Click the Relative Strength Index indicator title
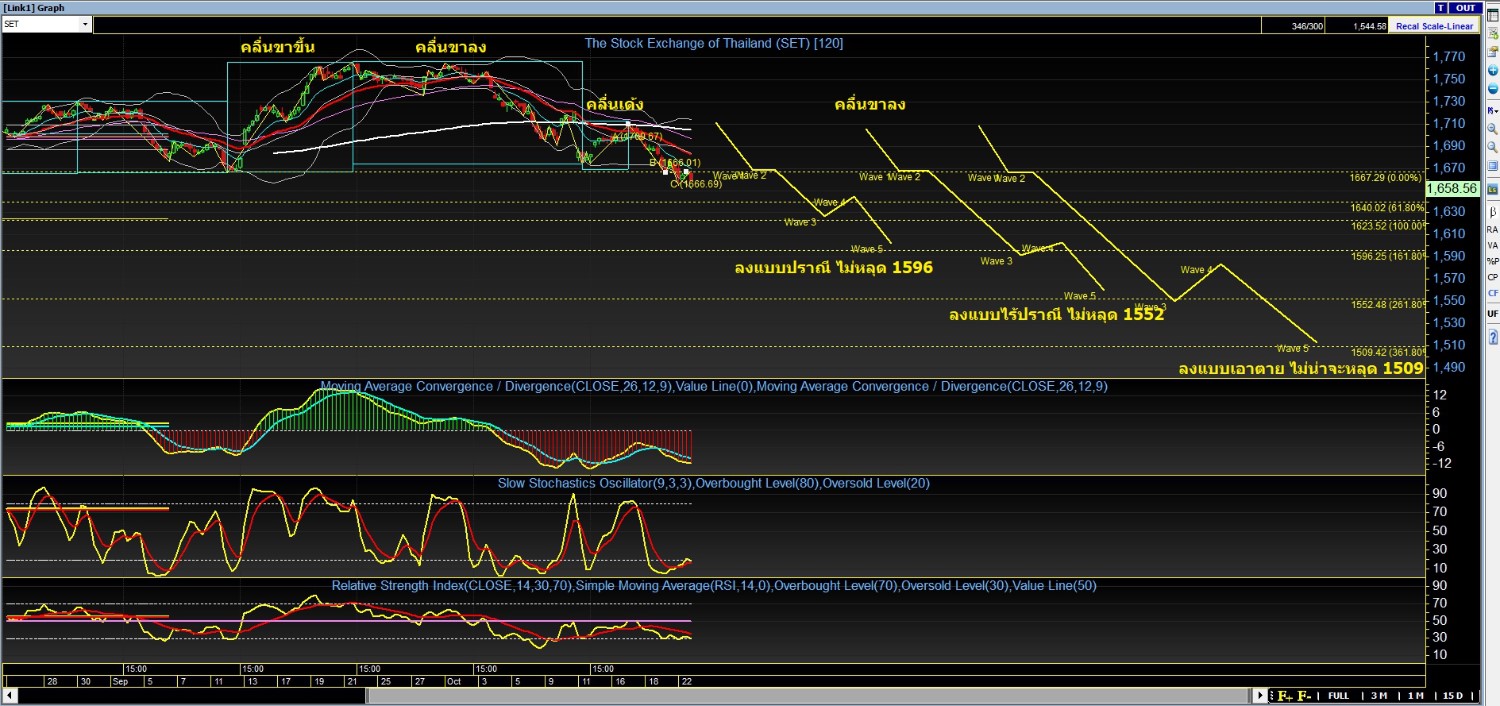The image size is (1500, 706). 714,585
